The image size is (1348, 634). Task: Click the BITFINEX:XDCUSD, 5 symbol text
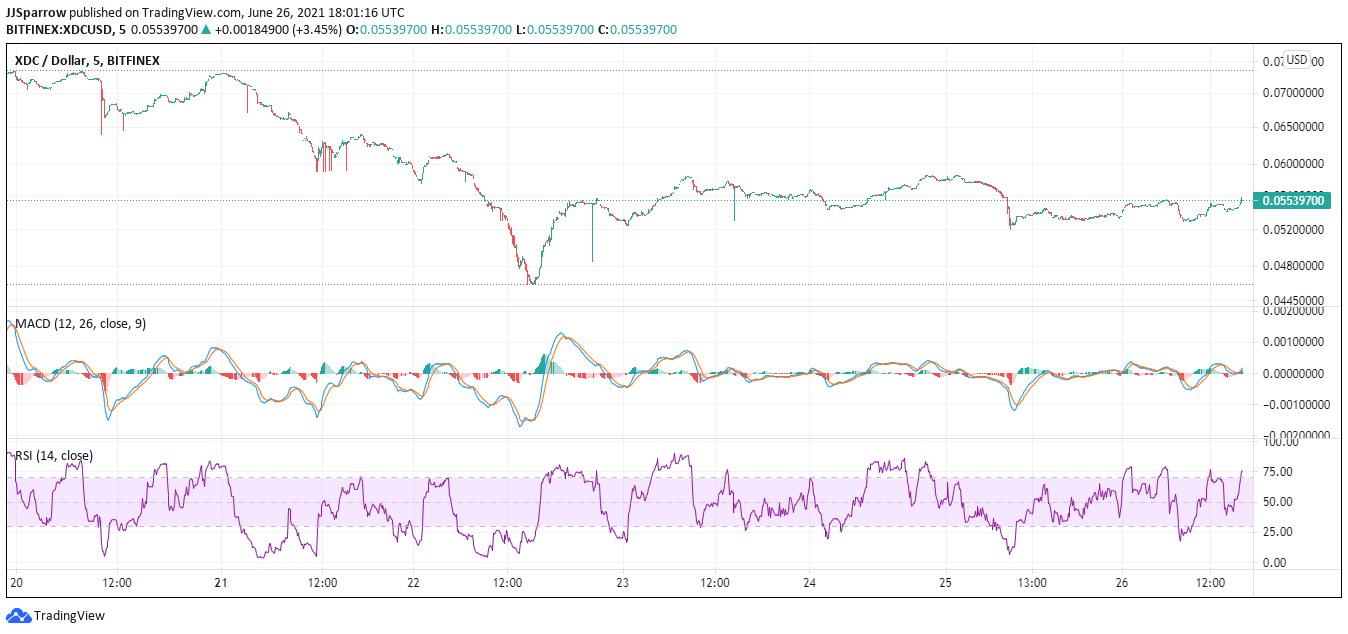(64, 30)
